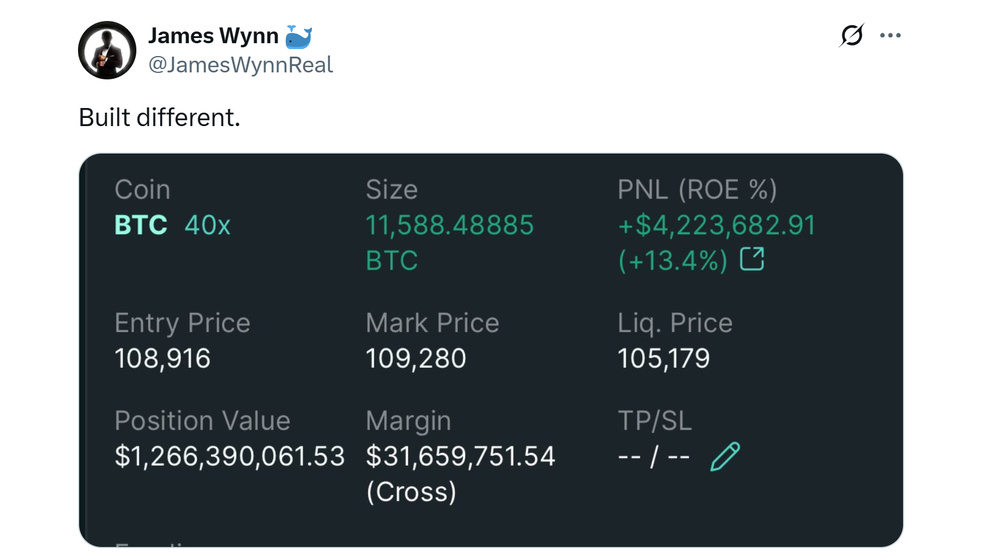Click the +$4,223,682.91 PNL amount
984x554 pixels.
pyautogui.click(x=716, y=225)
